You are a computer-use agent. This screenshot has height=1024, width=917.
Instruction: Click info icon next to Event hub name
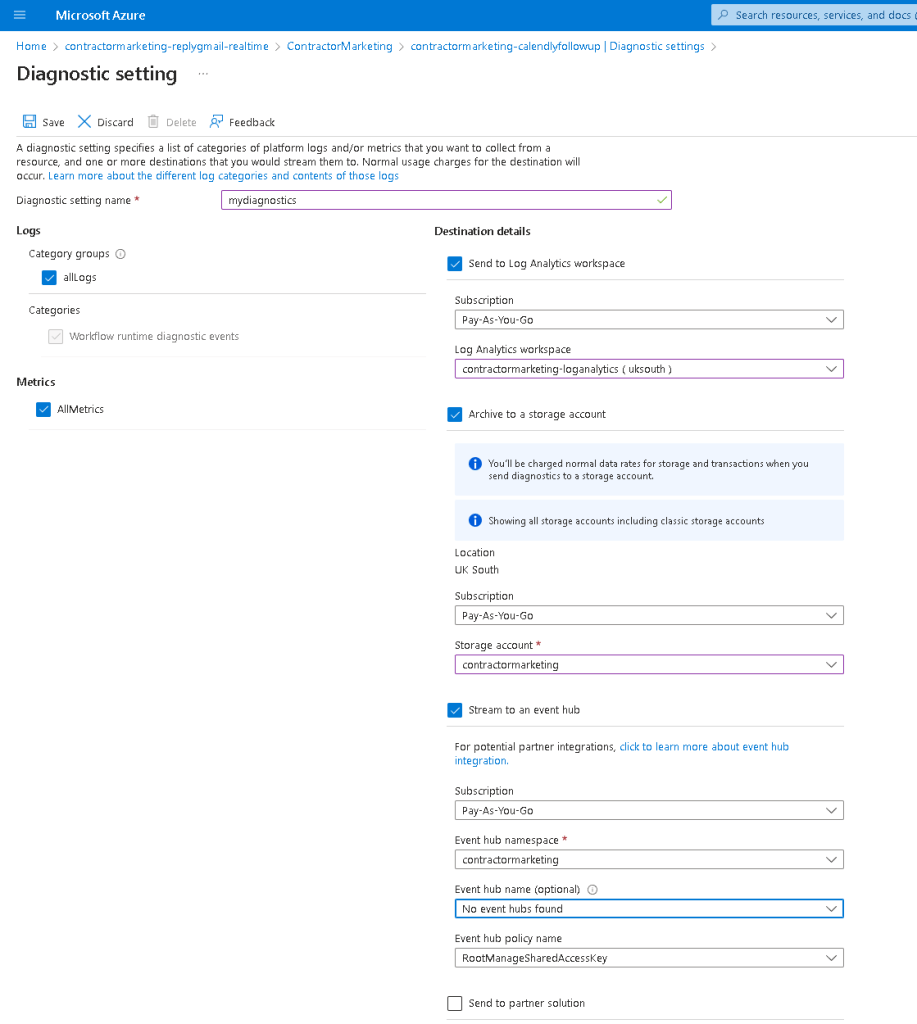pyautogui.click(x=592, y=889)
